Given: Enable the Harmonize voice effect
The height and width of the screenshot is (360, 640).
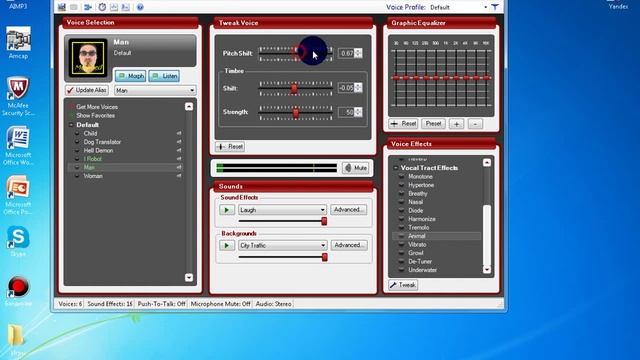Looking at the screenshot, I should pos(422,219).
